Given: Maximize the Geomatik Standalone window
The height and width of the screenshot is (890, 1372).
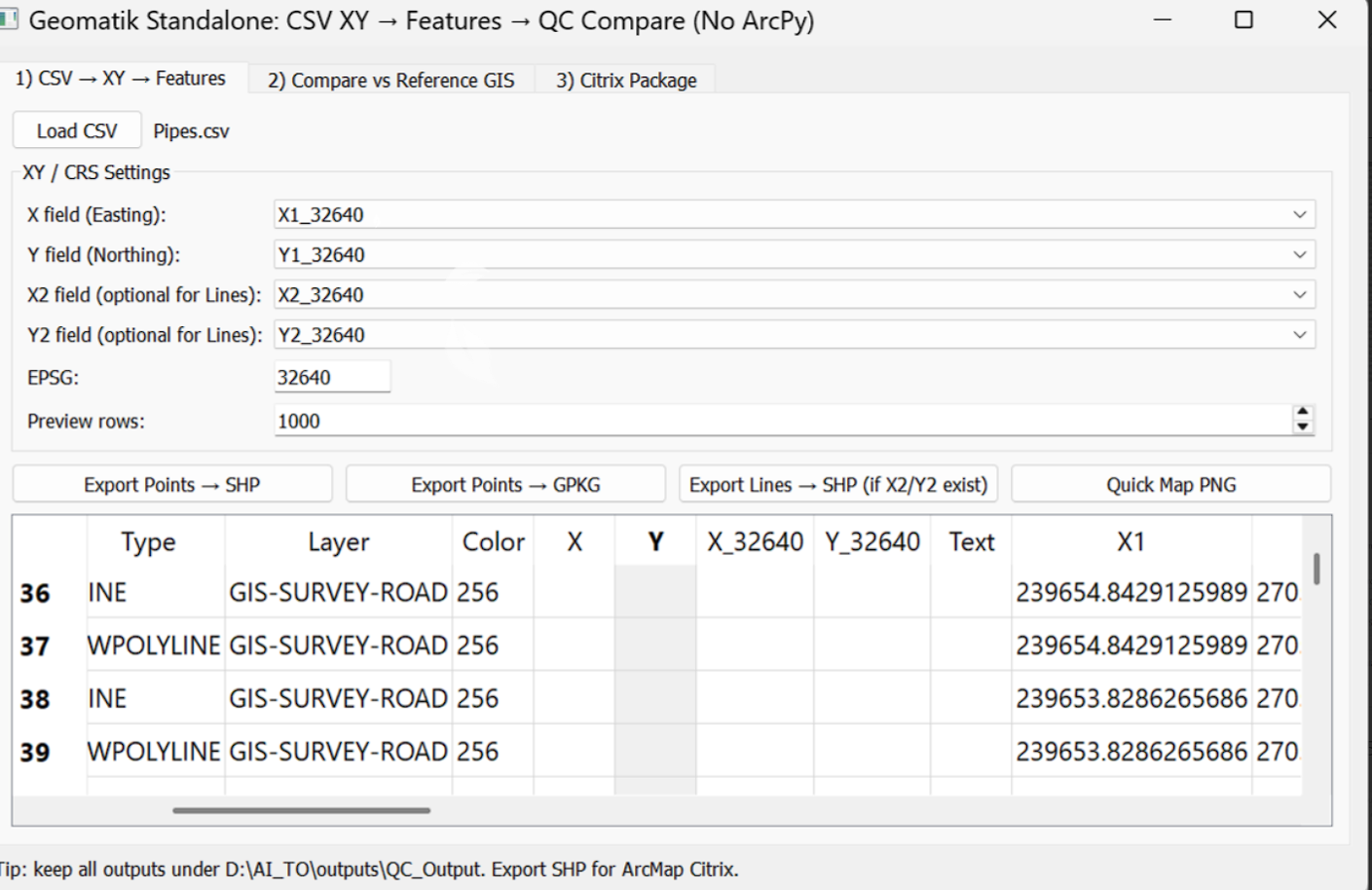Looking at the screenshot, I should (x=1243, y=19).
